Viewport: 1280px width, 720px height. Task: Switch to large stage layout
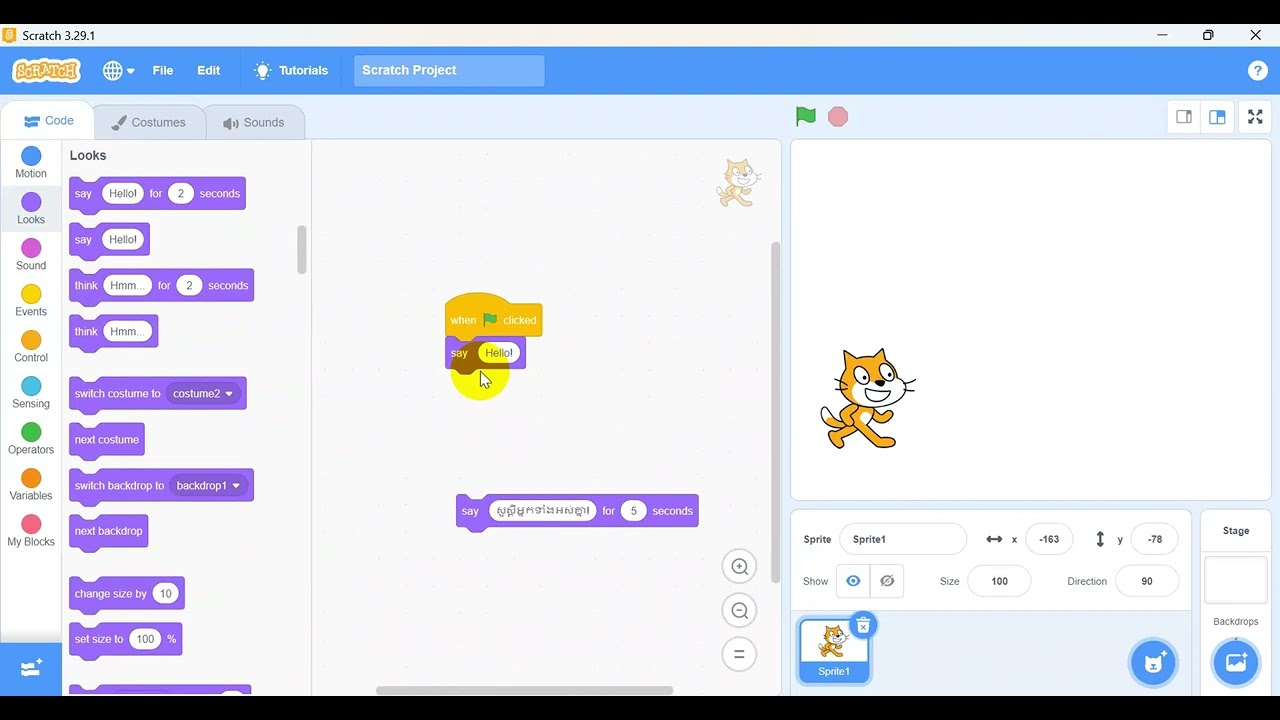click(1217, 117)
